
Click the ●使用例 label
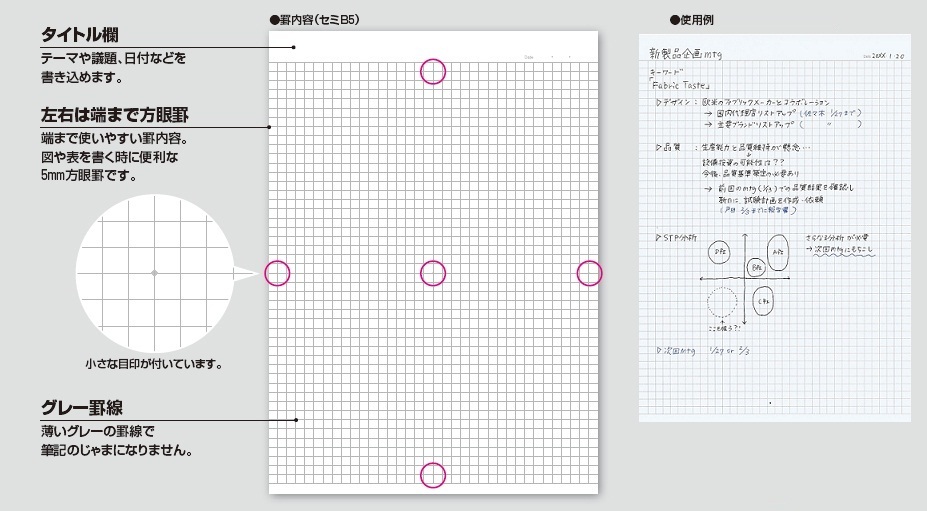tap(691, 20)
